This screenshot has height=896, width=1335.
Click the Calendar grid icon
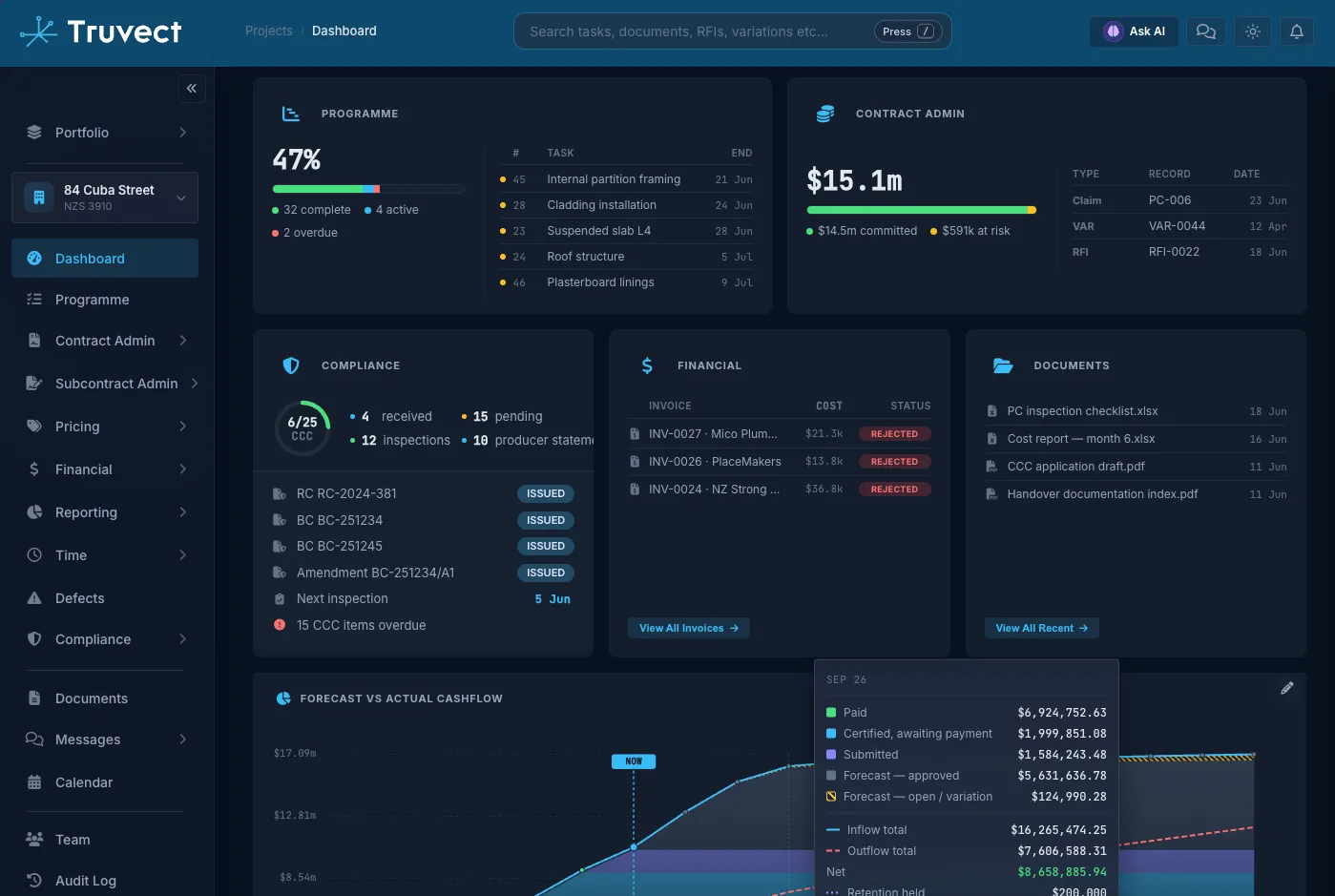34,782
